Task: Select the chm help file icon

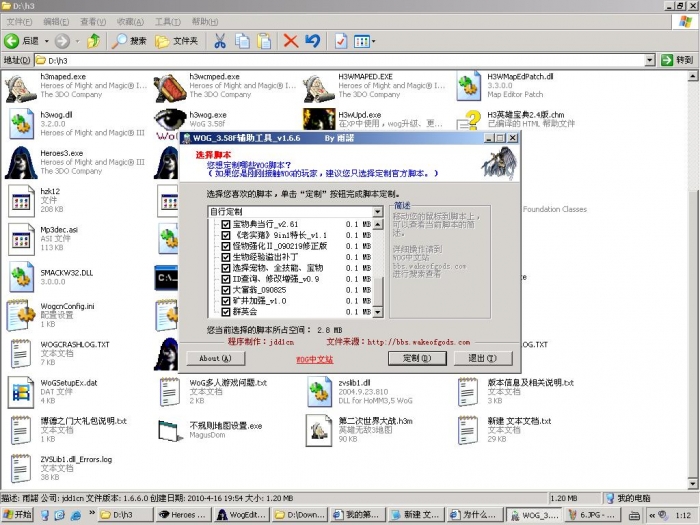Action: [x=469, y=121]
